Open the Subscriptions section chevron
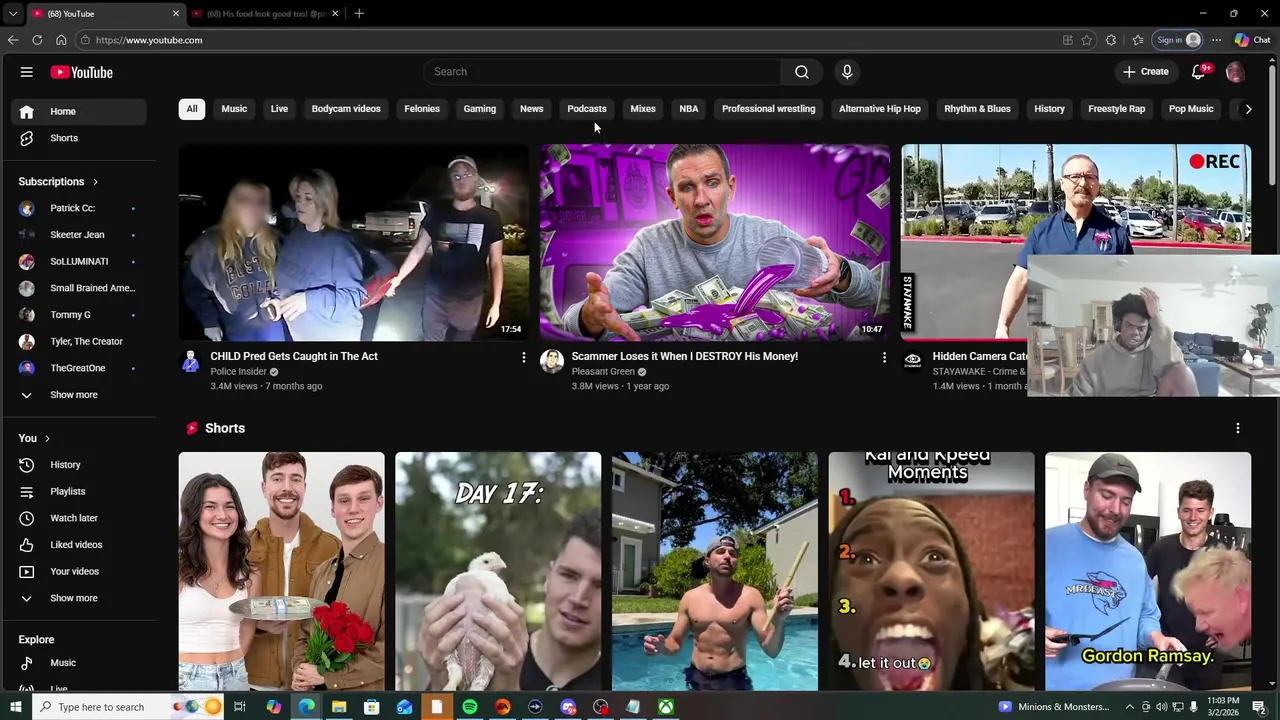The width and height of the screenshot is (1280, 720). click(x=95, y=182)
